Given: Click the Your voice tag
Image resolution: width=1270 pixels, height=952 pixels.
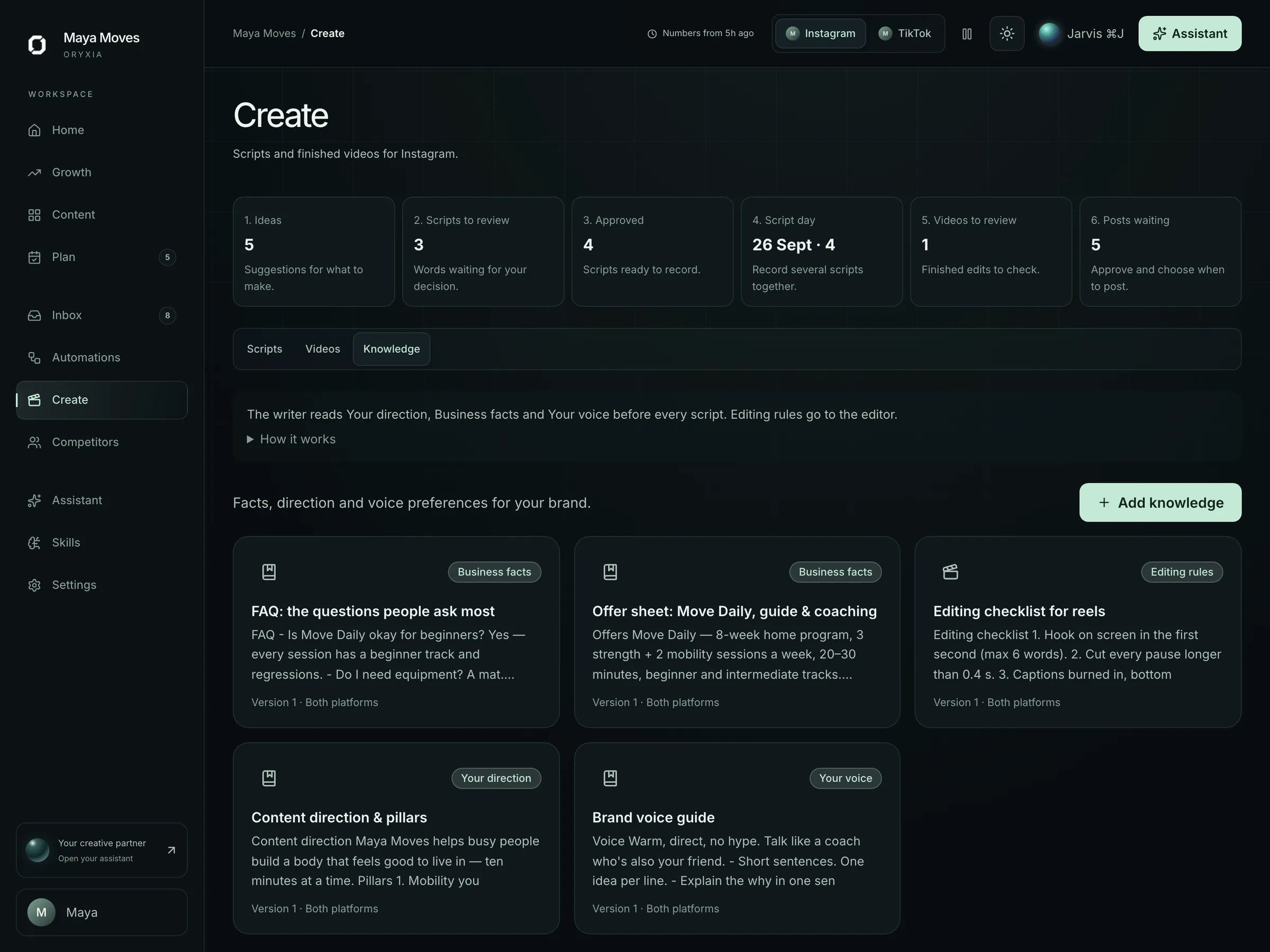Looking at the screenshot, I should 845,778.
